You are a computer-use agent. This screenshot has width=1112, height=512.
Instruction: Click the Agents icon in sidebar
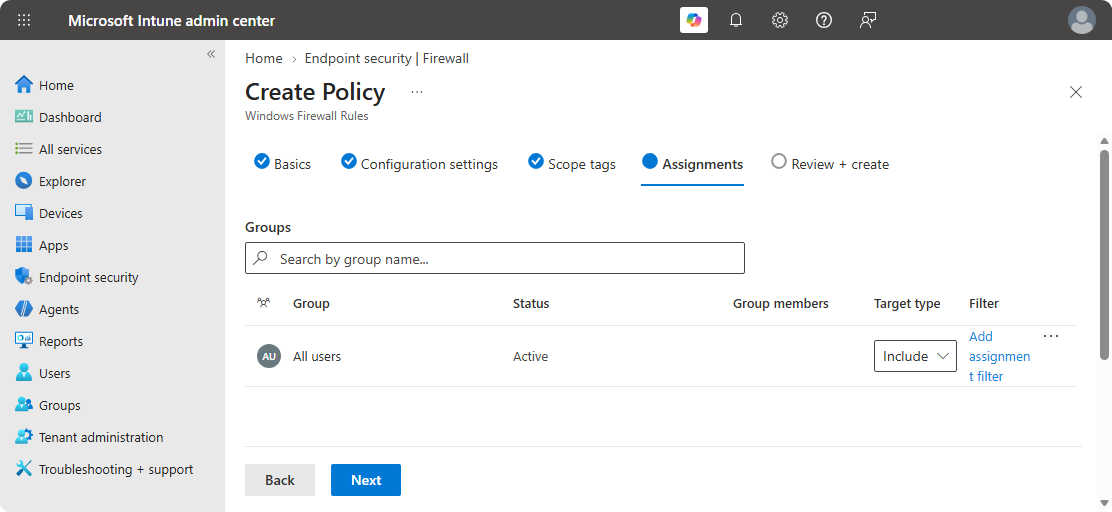tap(24, 309)
